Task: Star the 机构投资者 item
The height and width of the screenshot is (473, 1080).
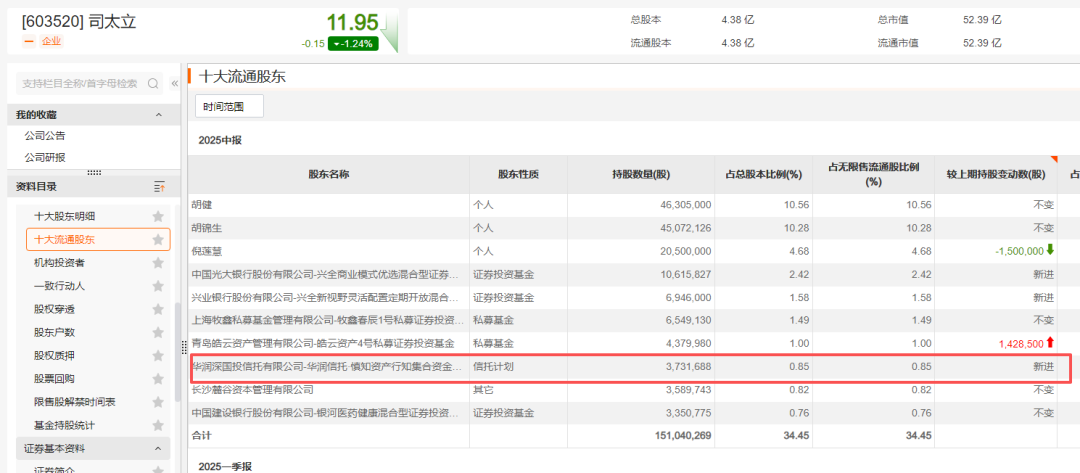Action: tap(157, 263)
